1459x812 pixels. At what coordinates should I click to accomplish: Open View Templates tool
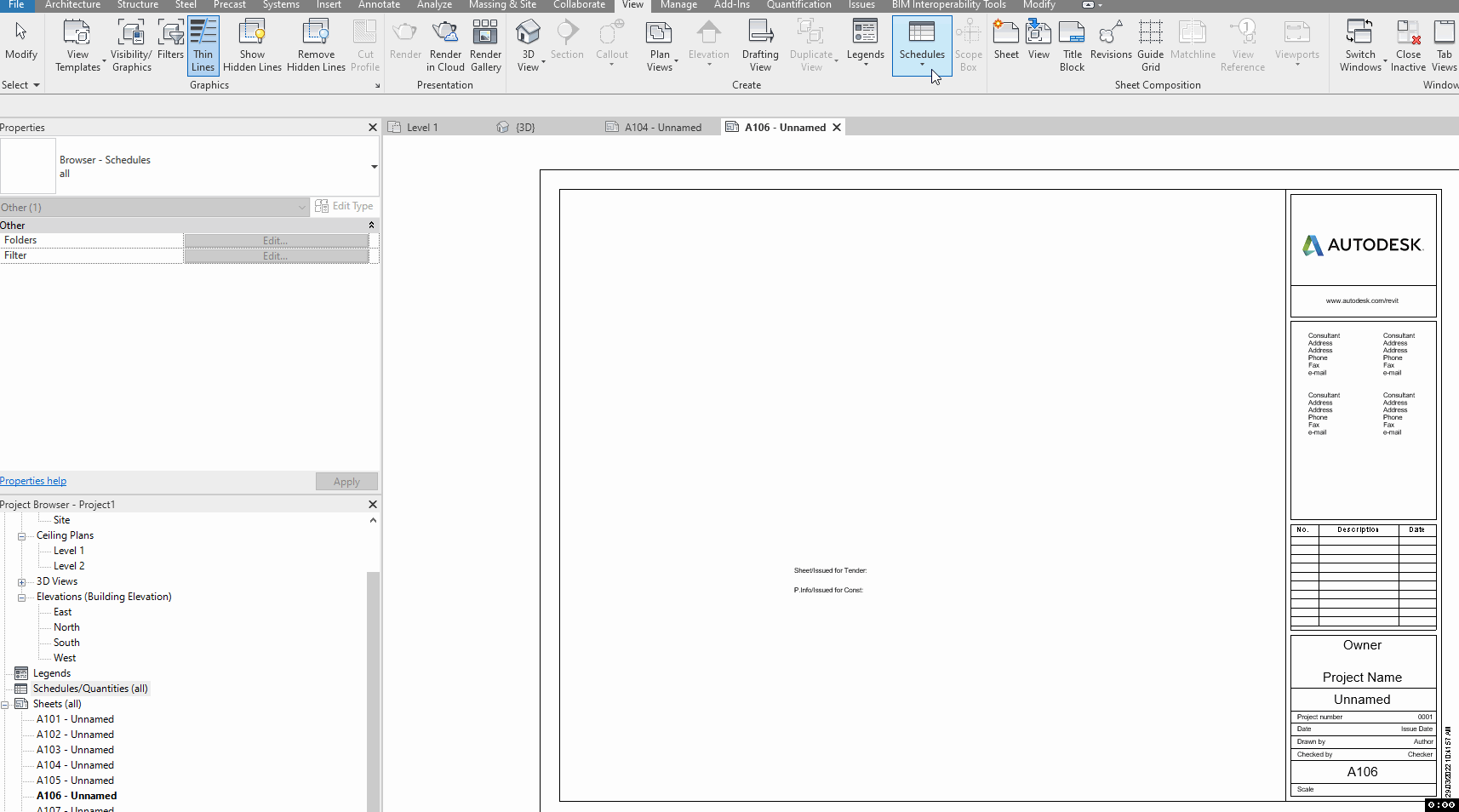tap(77, 46)
